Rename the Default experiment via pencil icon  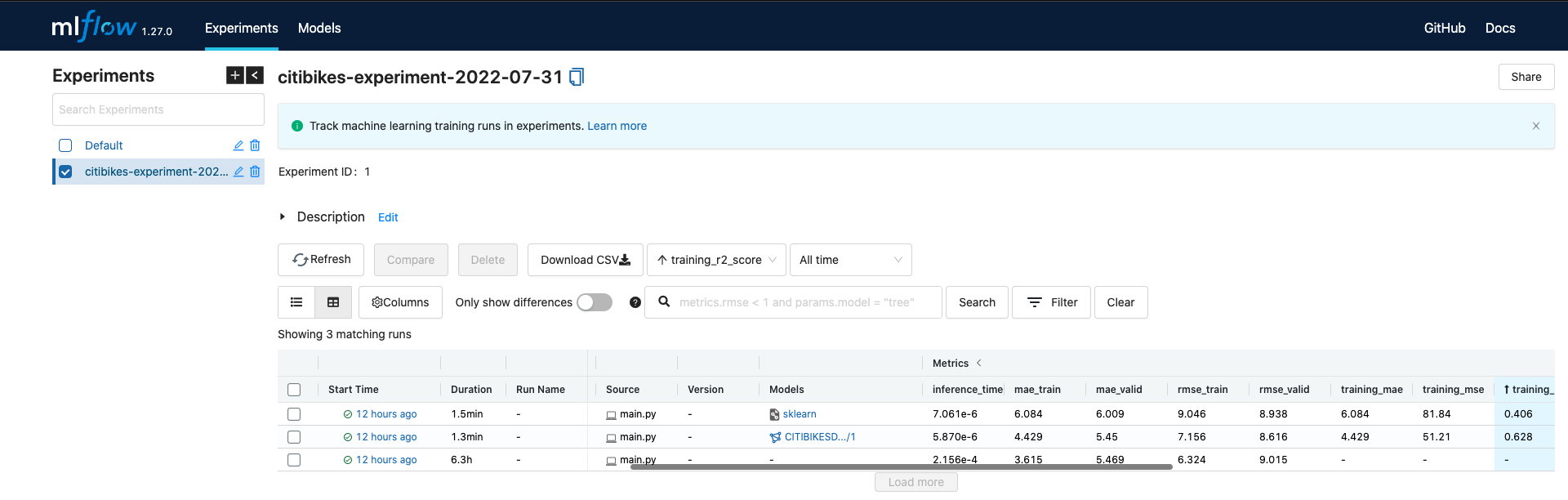[238, 145]
